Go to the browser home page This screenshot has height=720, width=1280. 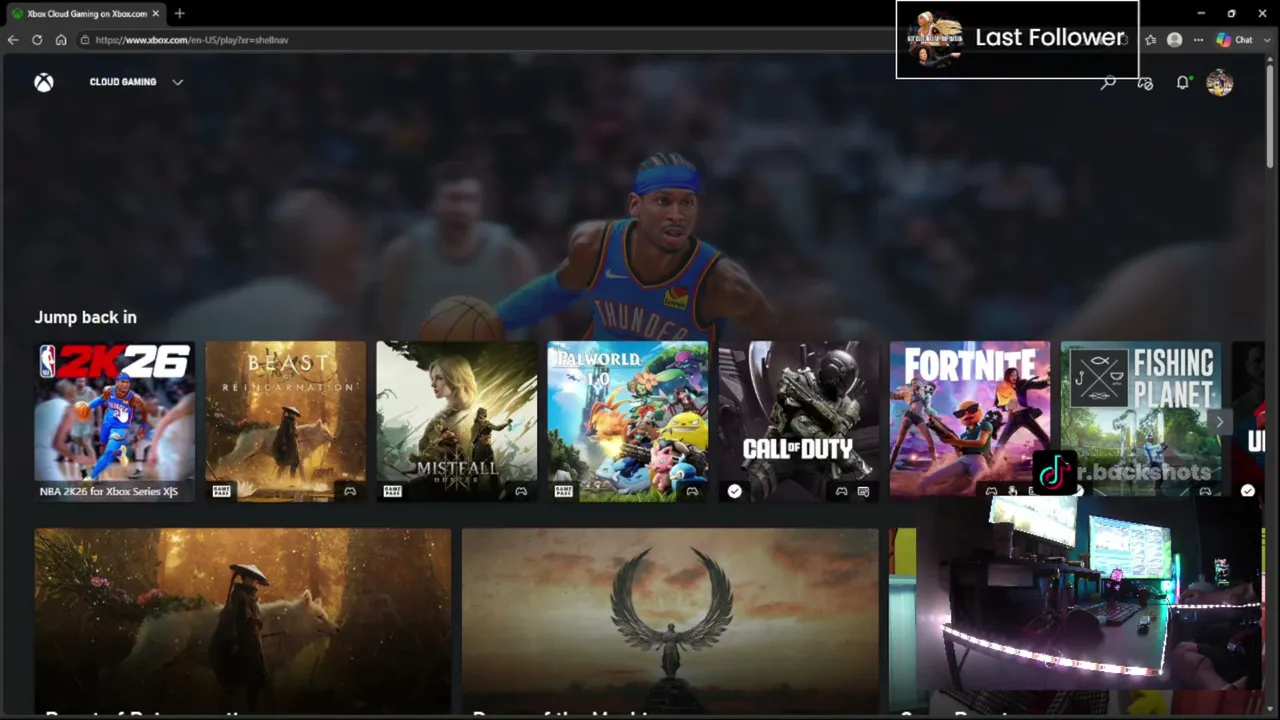point(61,40)
